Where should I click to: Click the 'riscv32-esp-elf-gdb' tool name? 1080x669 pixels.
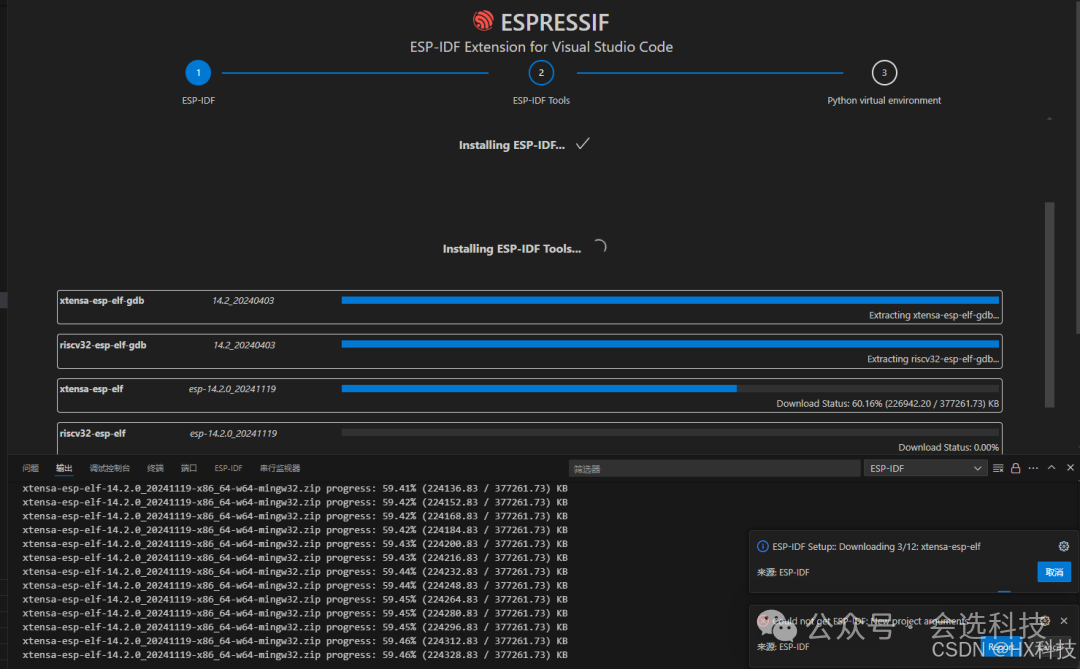pos(103,345)
